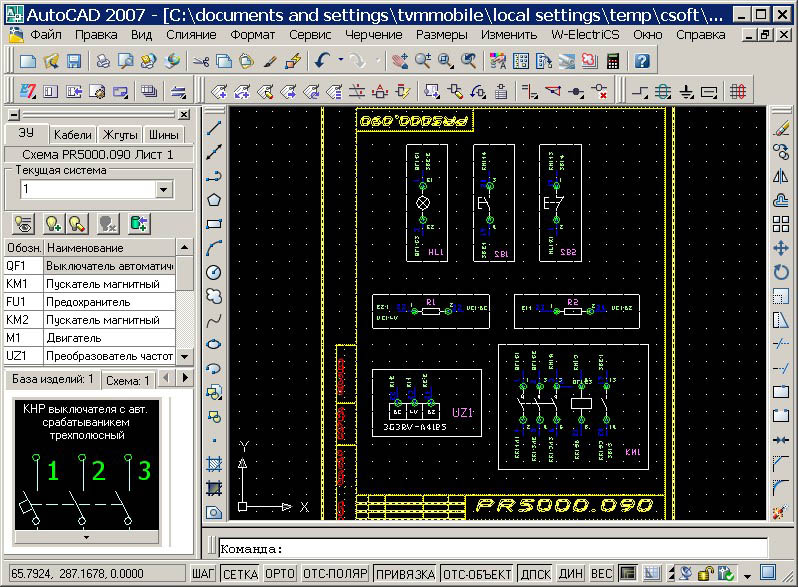Click the Array tool icon

[781, 224]
